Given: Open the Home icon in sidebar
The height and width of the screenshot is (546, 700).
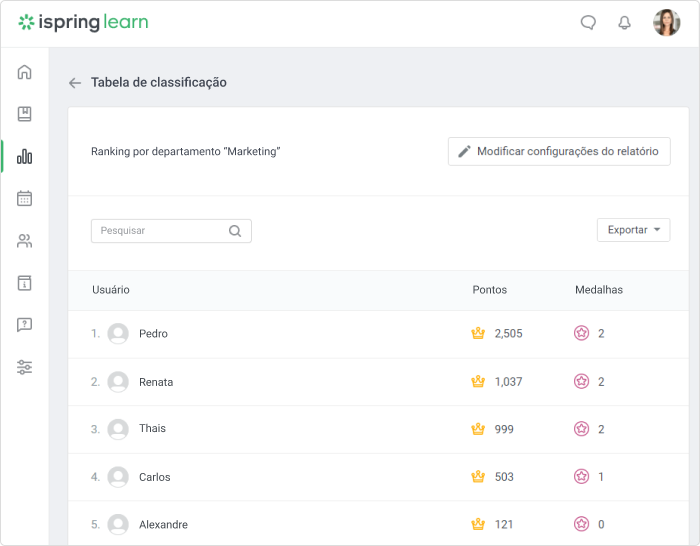Looking at the screenshot, I should tap(25, 72).
